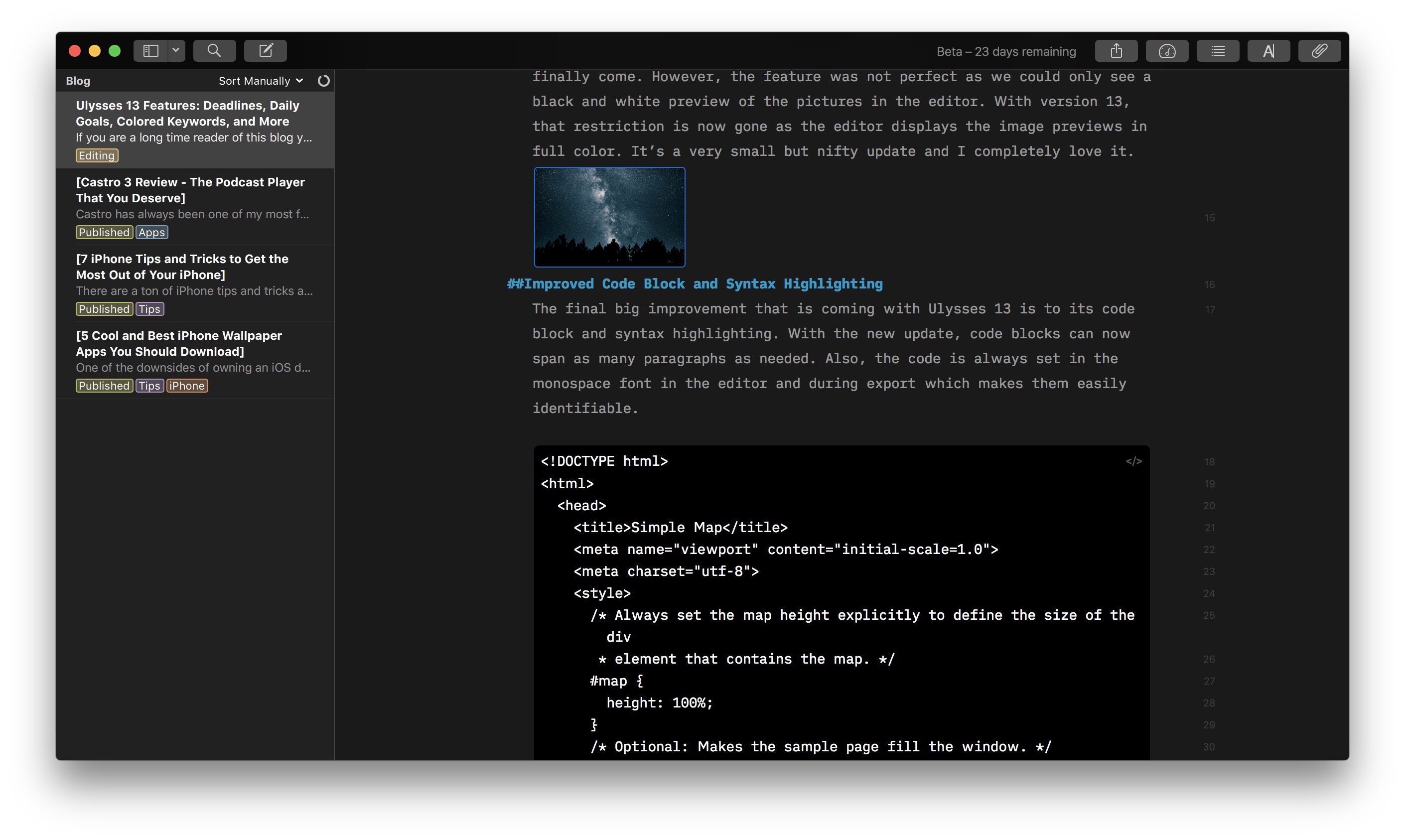Screen dimensions: 1405x840
Task: Click the Apps keyword tag
Action: (151, 232)
